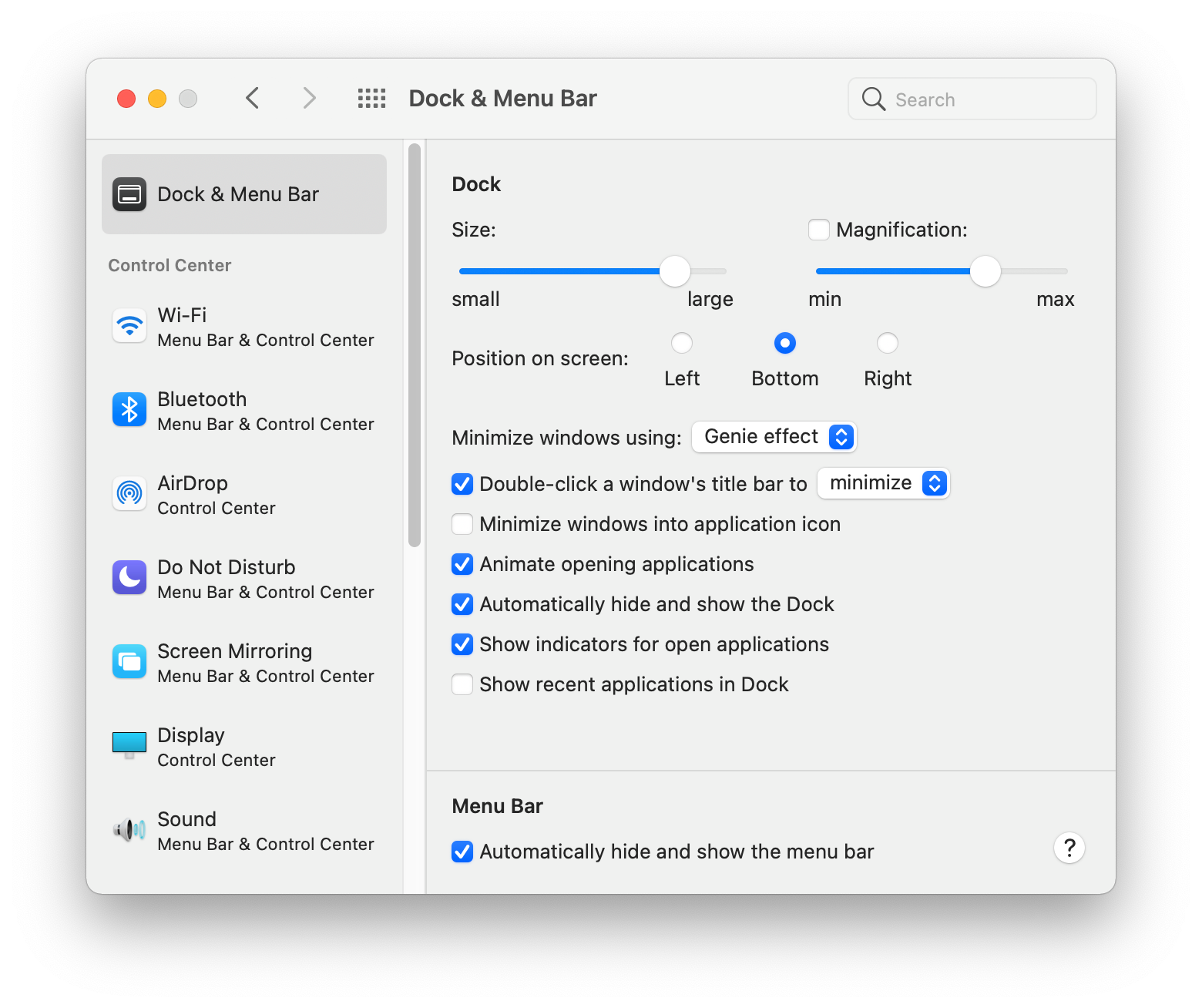Uncheck Automatically hide and show the Dock
Screen dimensions: 1202x1008
tap(462, 604)
